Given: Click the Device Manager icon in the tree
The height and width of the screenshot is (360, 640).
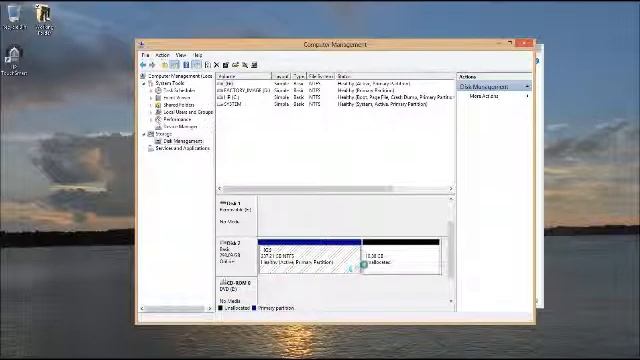Looking at the screenshot, I should point(158,127).
